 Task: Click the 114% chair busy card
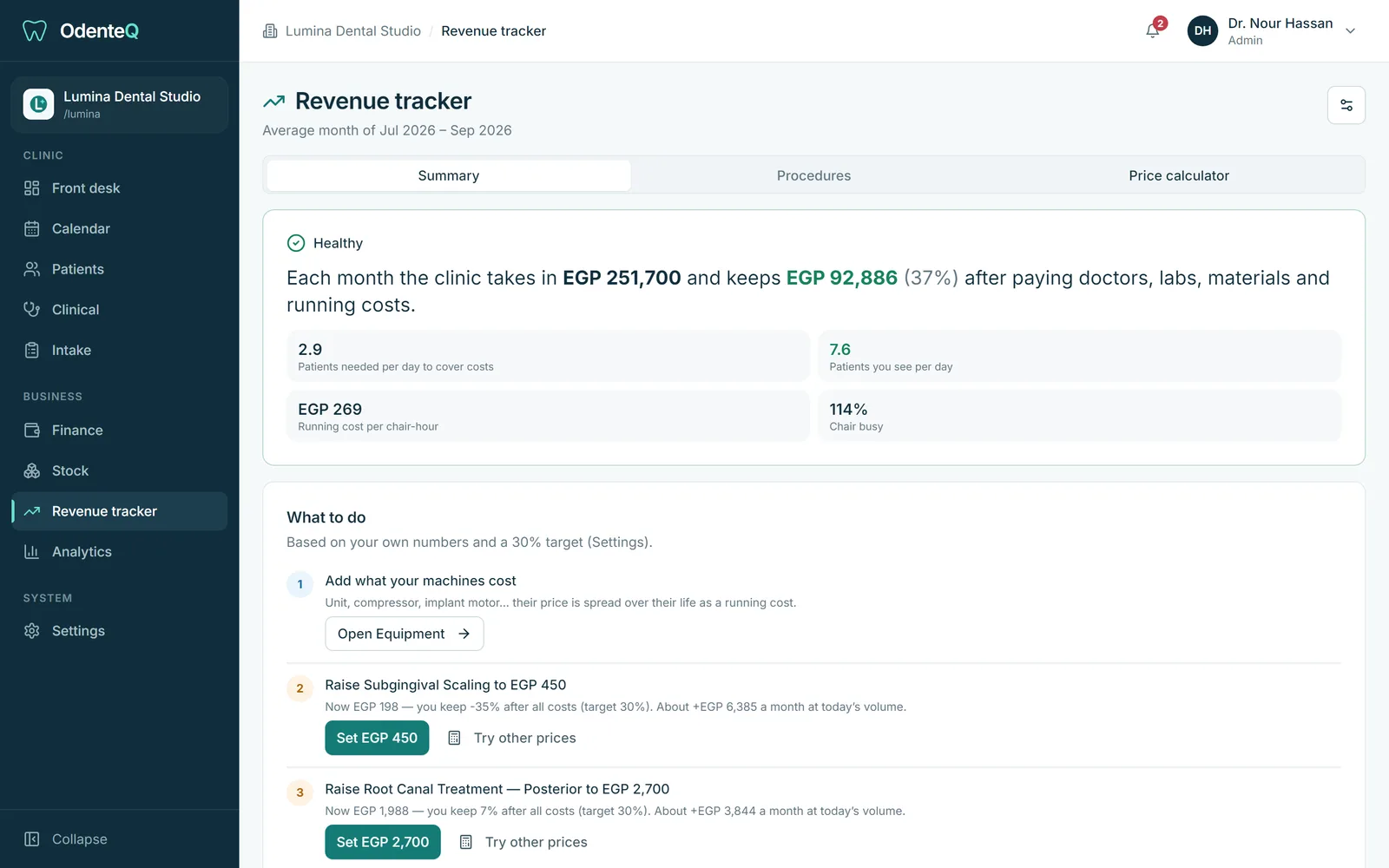(1079, 416)
